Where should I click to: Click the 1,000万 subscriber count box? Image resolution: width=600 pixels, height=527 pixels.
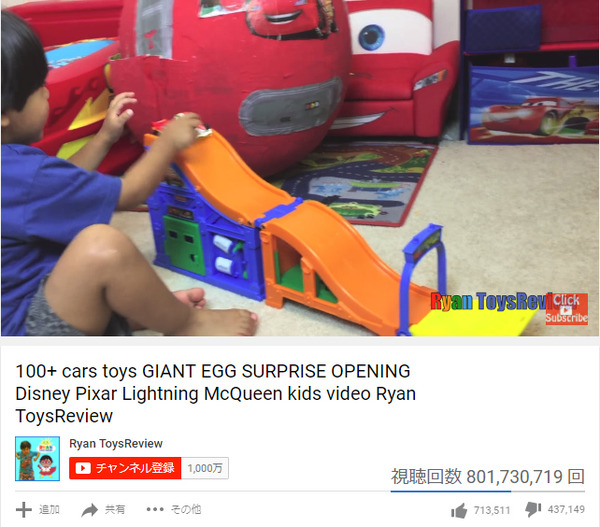coord(205,468)
